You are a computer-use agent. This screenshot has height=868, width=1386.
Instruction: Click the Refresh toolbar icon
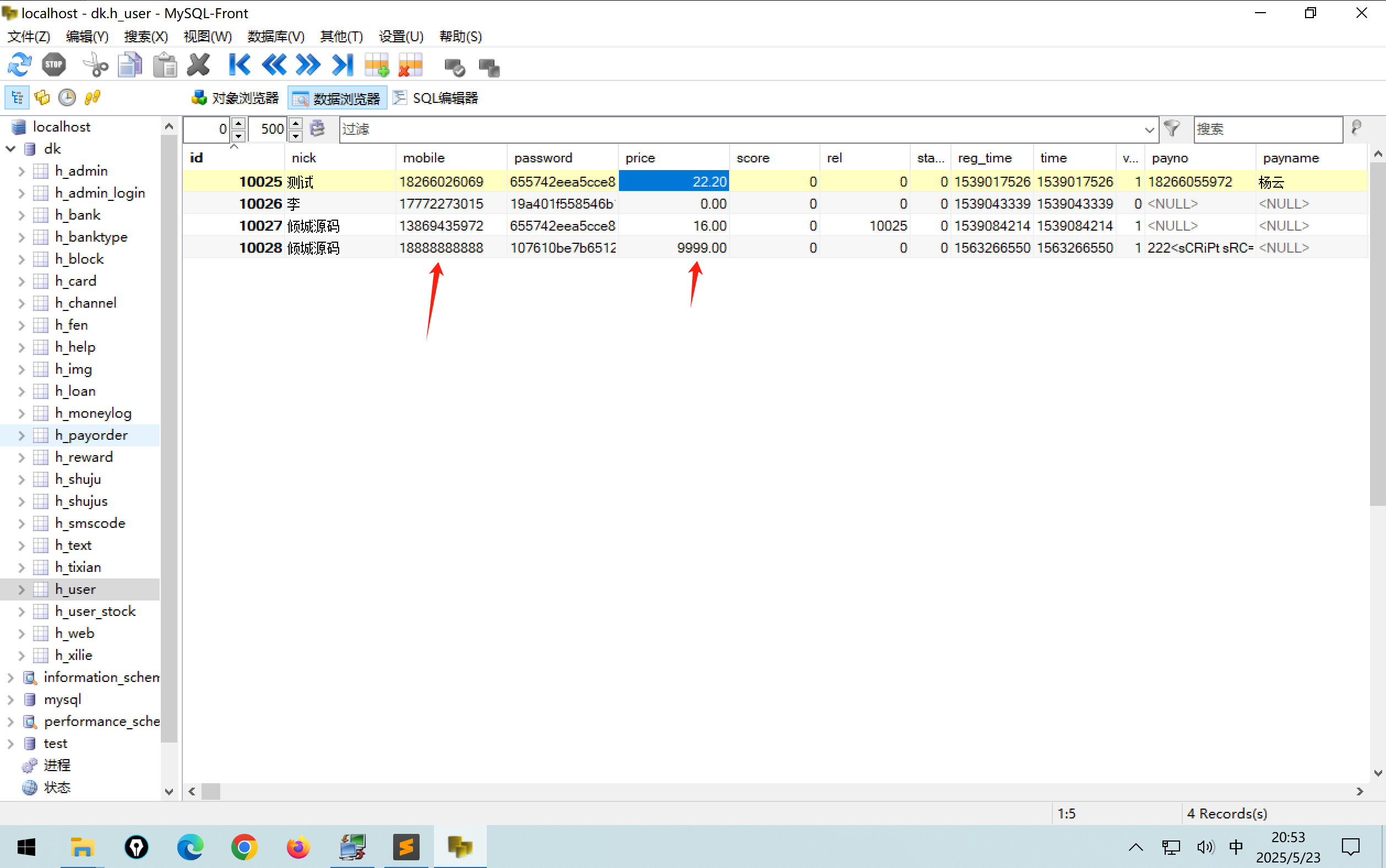(19, 65)
